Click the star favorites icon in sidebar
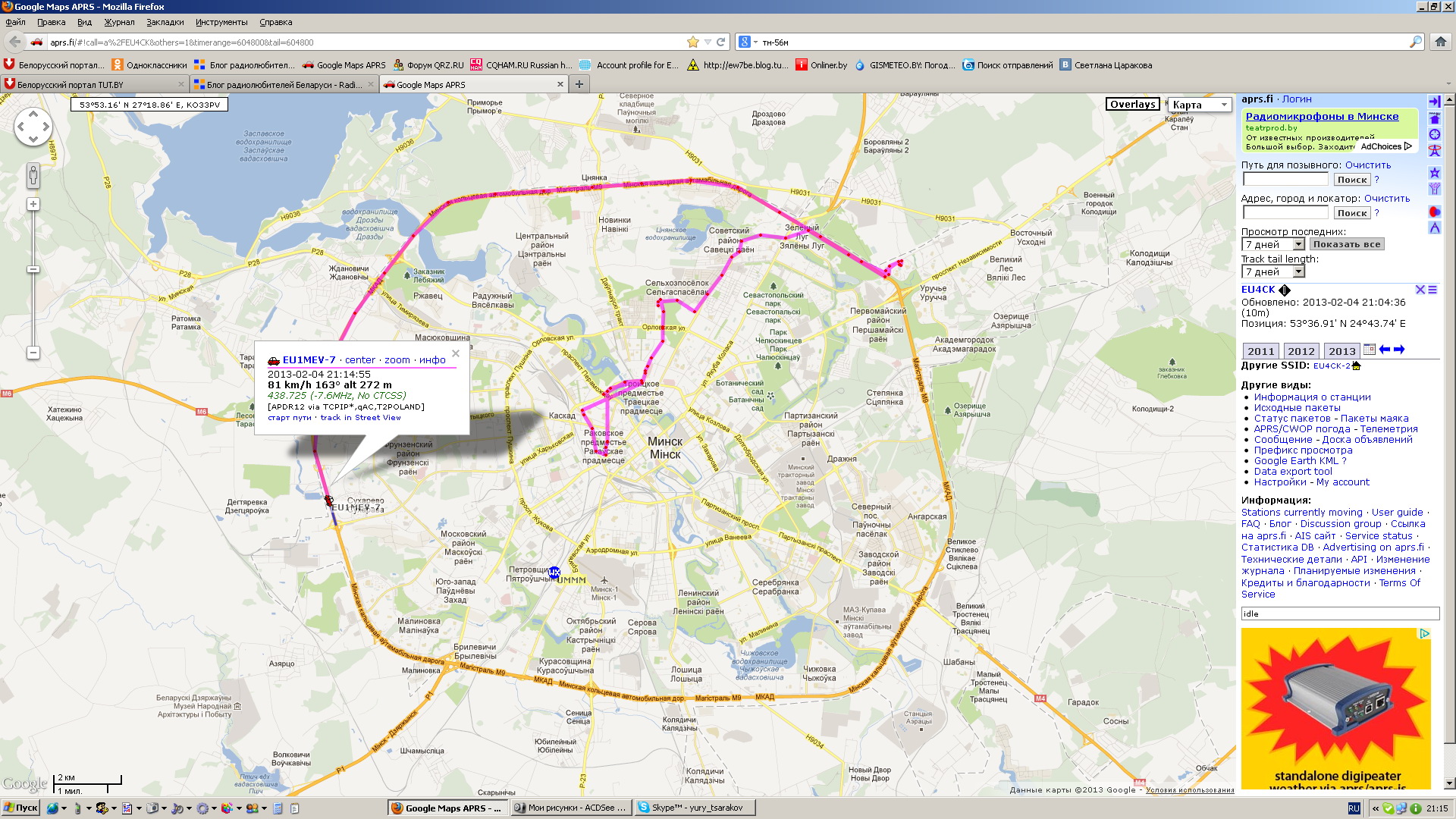Image resolution: width=1456 pixels, height=819 pixels. point(1434,173)
